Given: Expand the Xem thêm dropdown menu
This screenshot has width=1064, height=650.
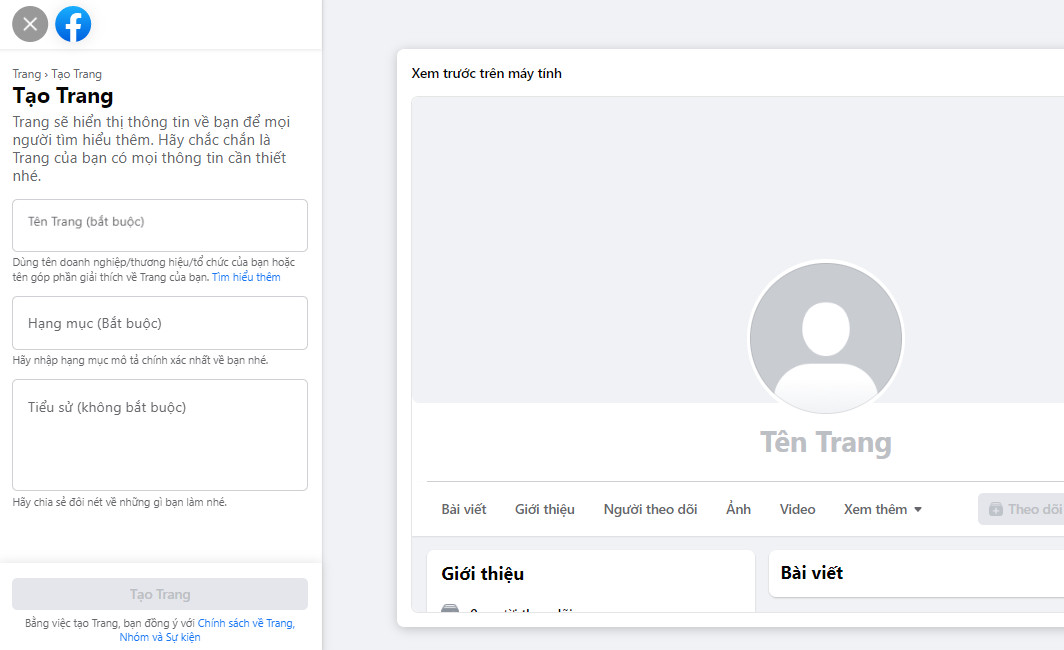Looking at the screenshot, I should click(883, 510).
